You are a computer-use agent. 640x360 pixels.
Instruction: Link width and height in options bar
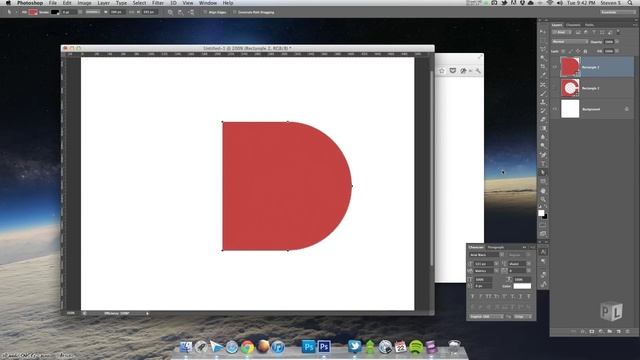click(131, 12)
